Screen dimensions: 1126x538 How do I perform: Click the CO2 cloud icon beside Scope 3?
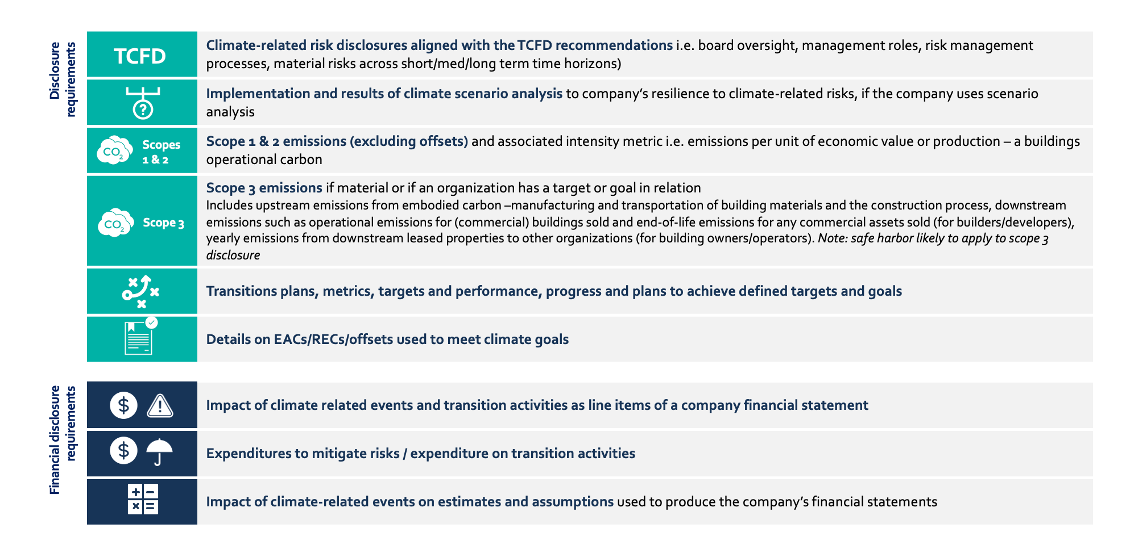(x=111, y=222)
